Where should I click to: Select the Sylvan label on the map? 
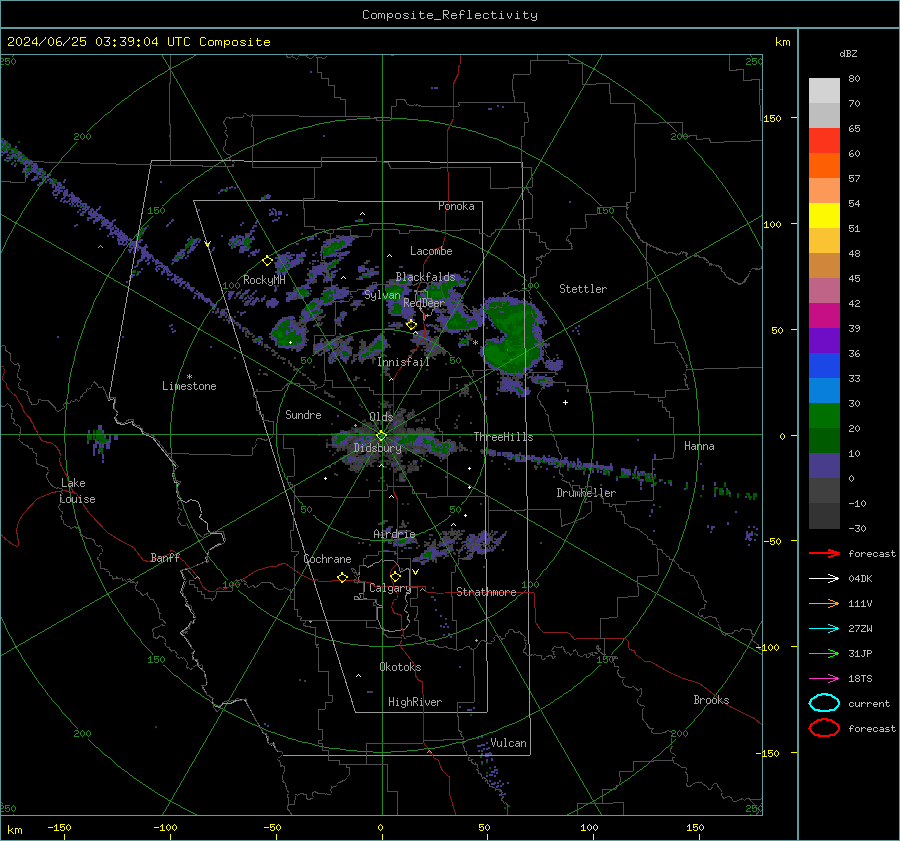click(x=382, y=295)
